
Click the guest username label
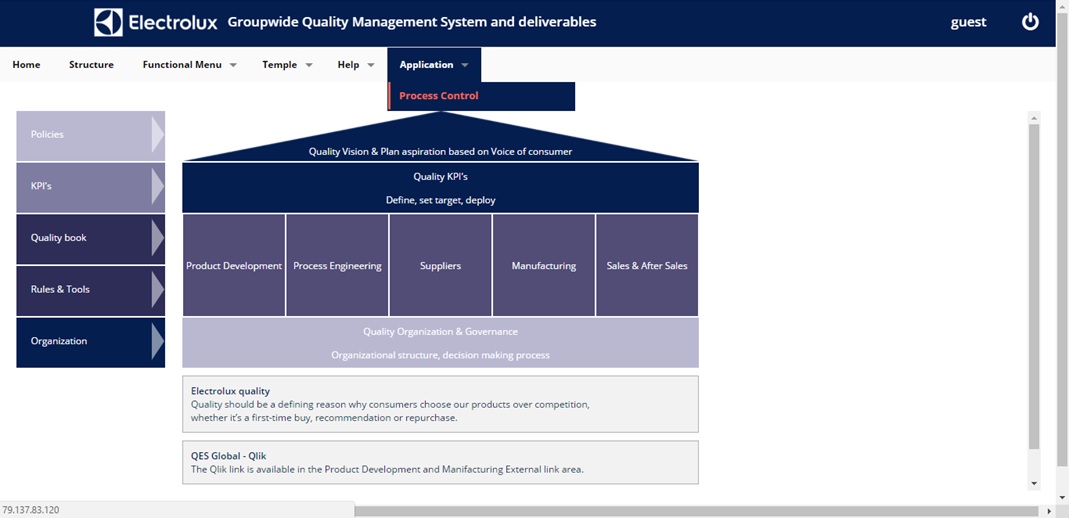pyautogui.click(x=968, y=22)
